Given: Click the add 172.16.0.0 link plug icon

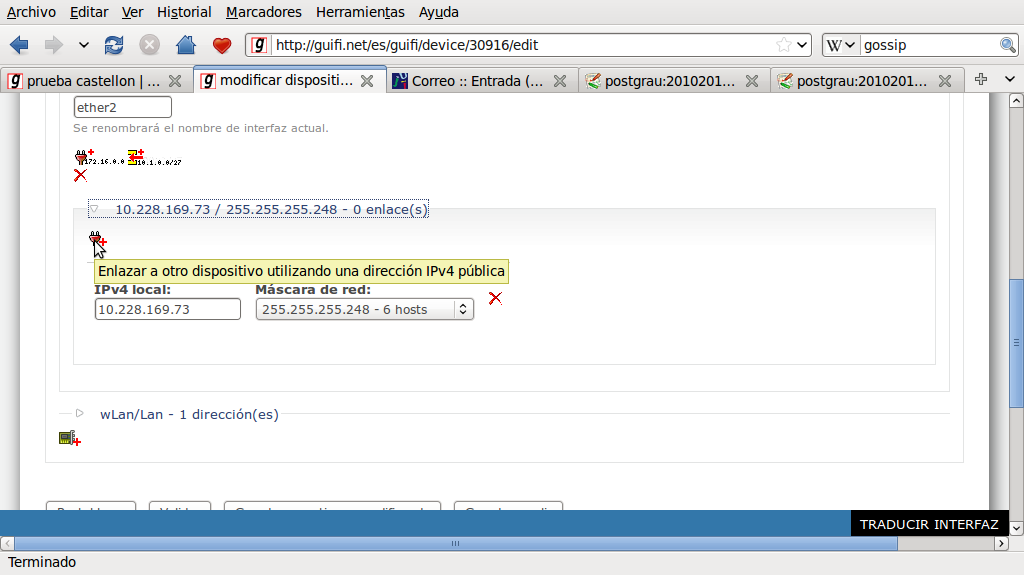Looking at the screenshot, I should 83,156.
